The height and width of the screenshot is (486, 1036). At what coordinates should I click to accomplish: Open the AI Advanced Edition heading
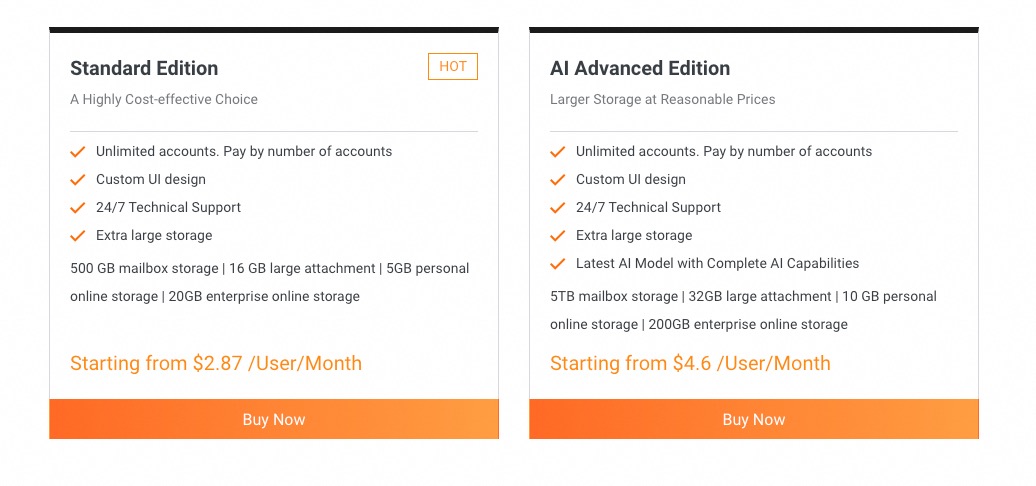[640, 68]
